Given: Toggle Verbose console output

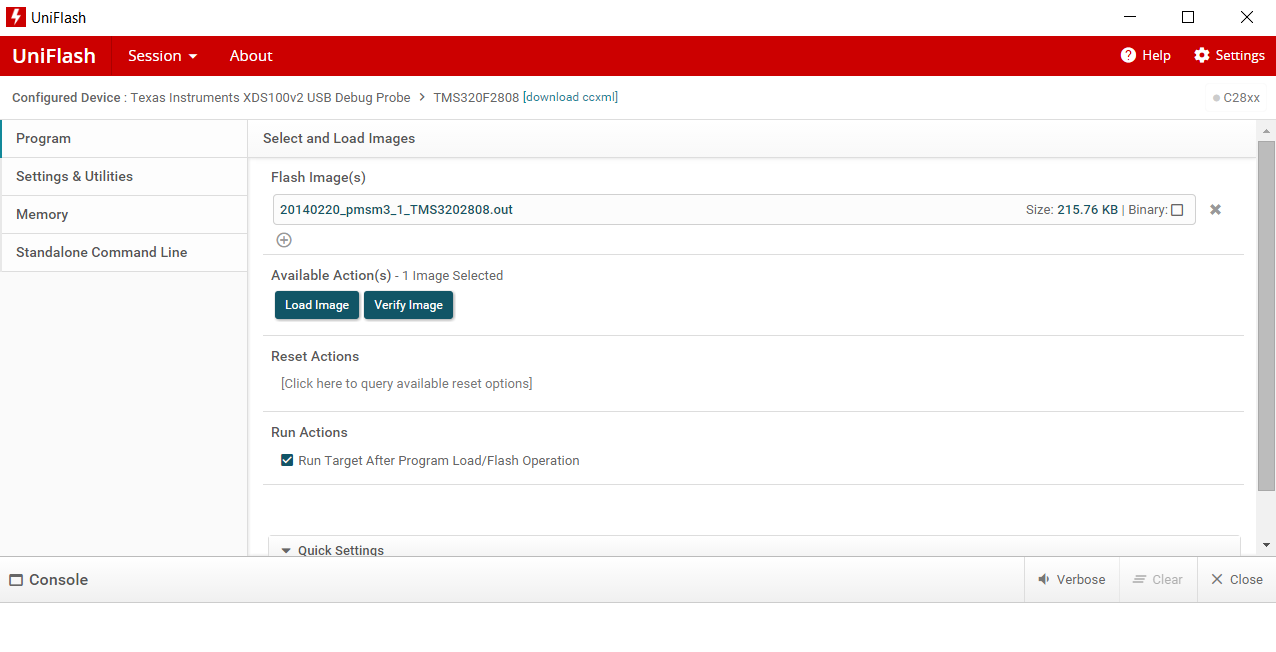Looking at the screenshot, I should click(1071, 579).
